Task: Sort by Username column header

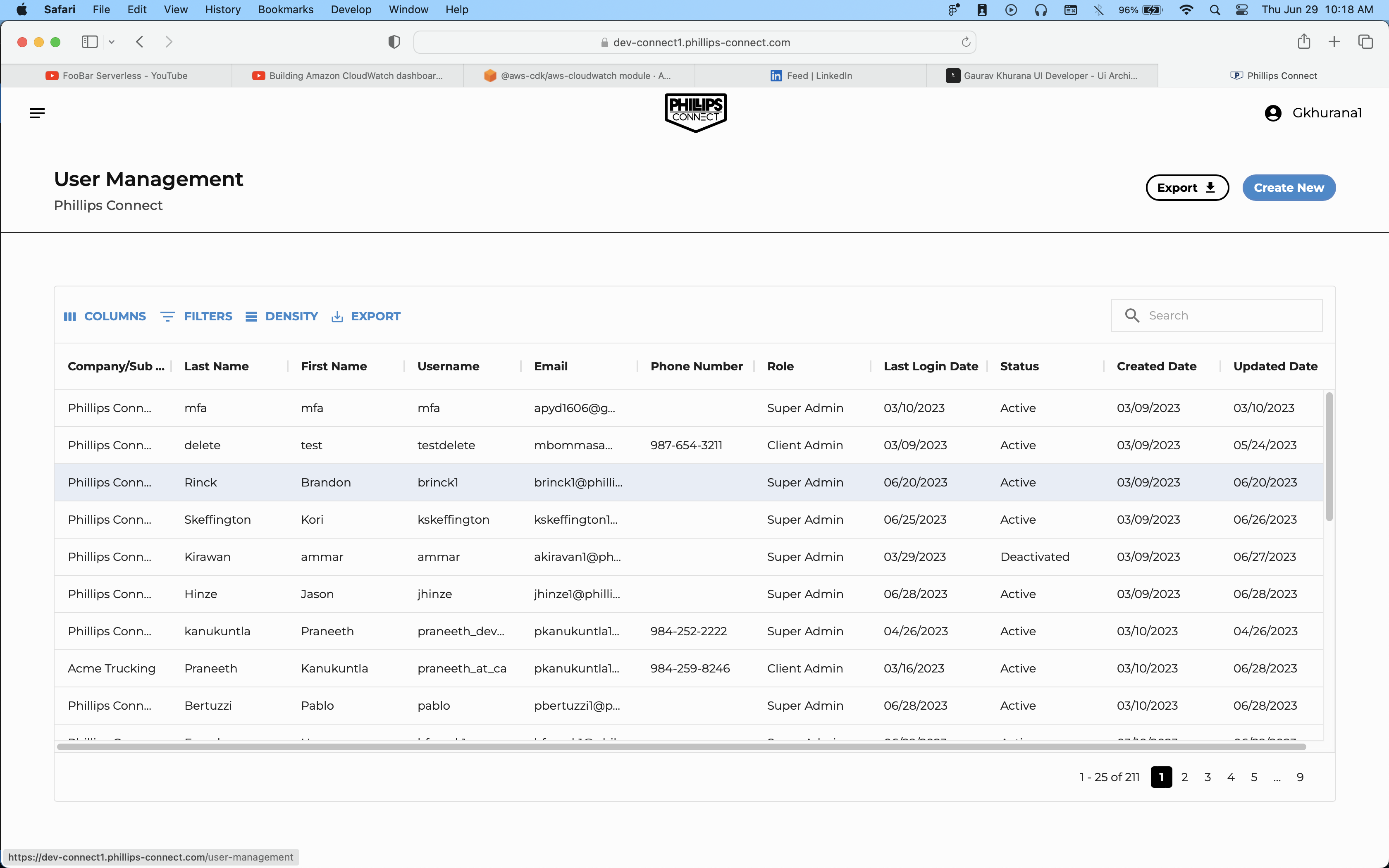Action: coord(448,366)
